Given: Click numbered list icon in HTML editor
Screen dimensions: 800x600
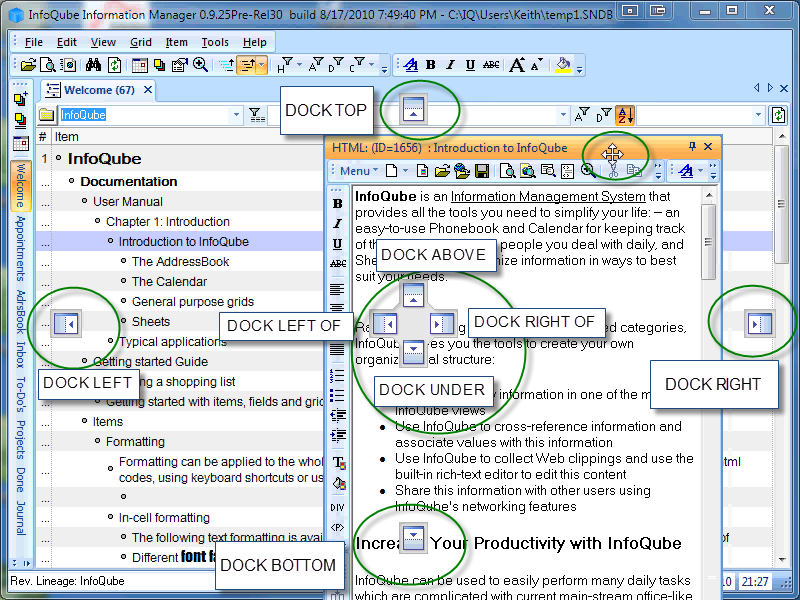Looking at the screenshot, I should pos(337,376).
